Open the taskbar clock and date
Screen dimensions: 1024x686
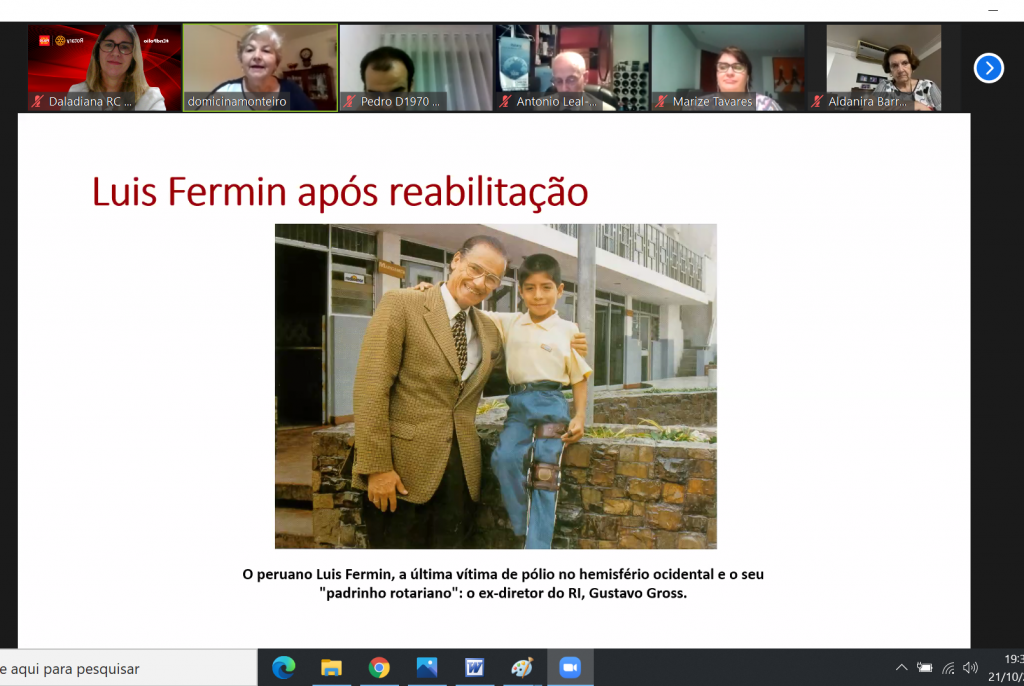(1005, 668)
